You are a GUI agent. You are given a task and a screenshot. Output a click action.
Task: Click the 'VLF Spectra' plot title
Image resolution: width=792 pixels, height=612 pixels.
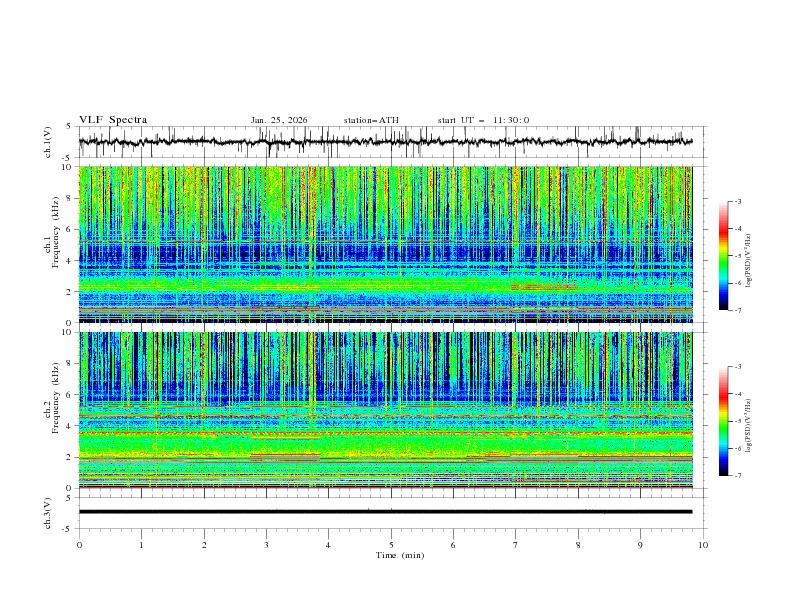click(113, 120)
